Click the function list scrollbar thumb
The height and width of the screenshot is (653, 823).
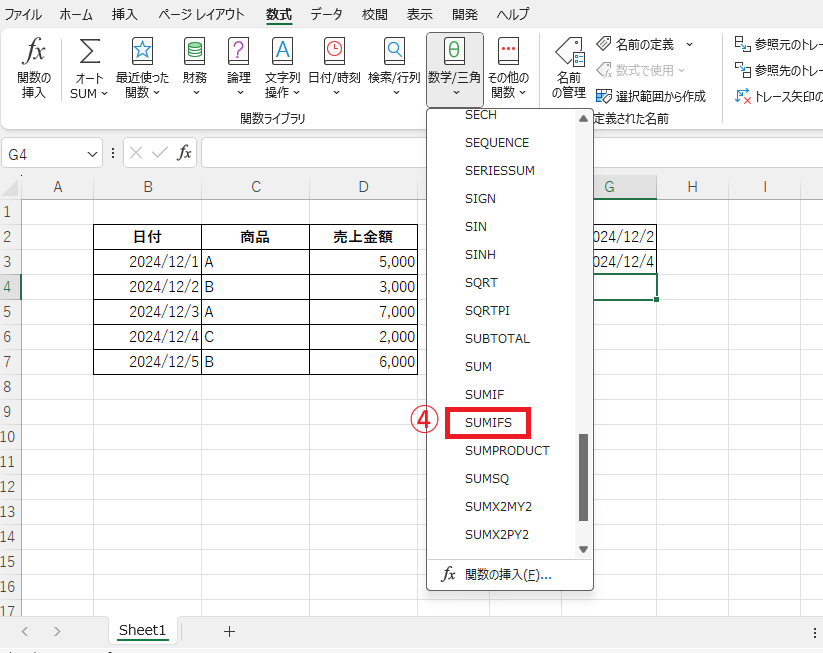click(583, 477)
